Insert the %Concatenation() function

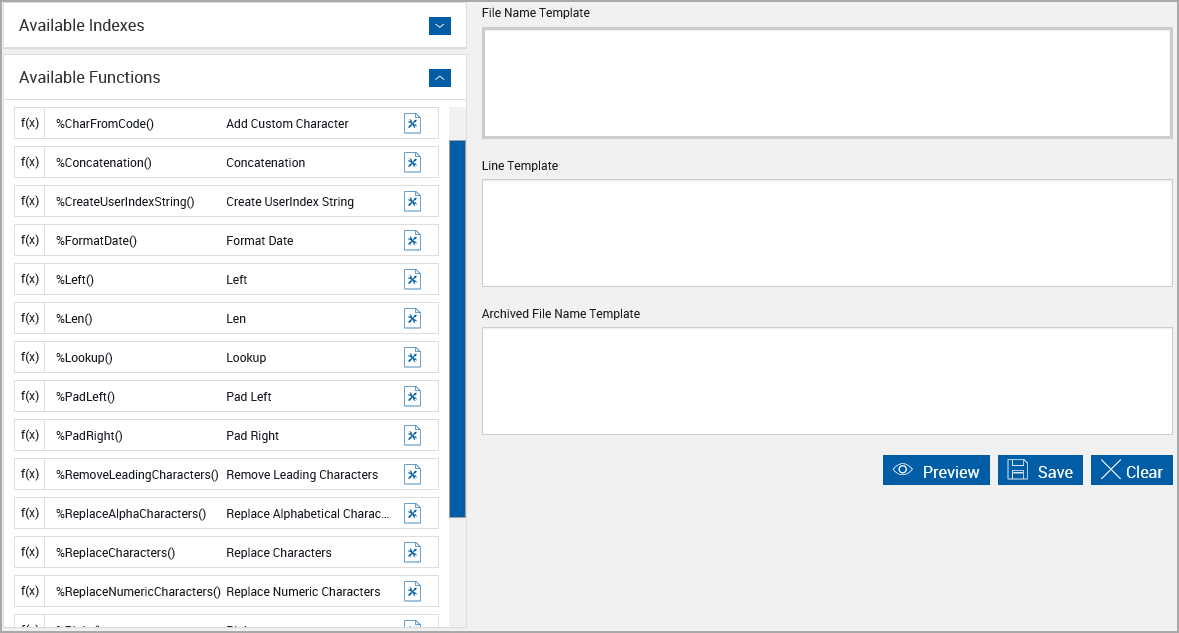click(412, 162)
